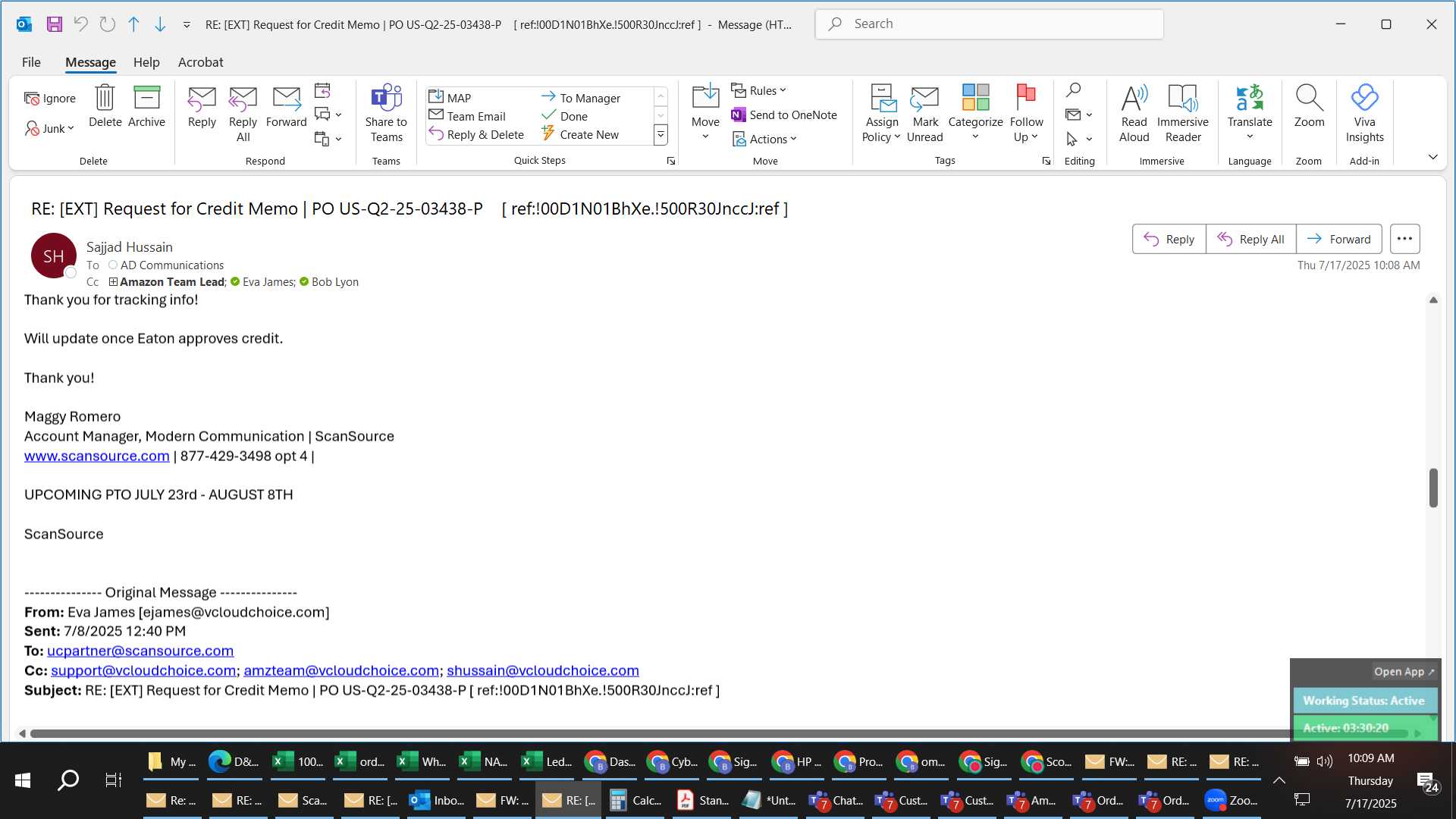Open the Zoom magnifier dialog

point(1309,106)
